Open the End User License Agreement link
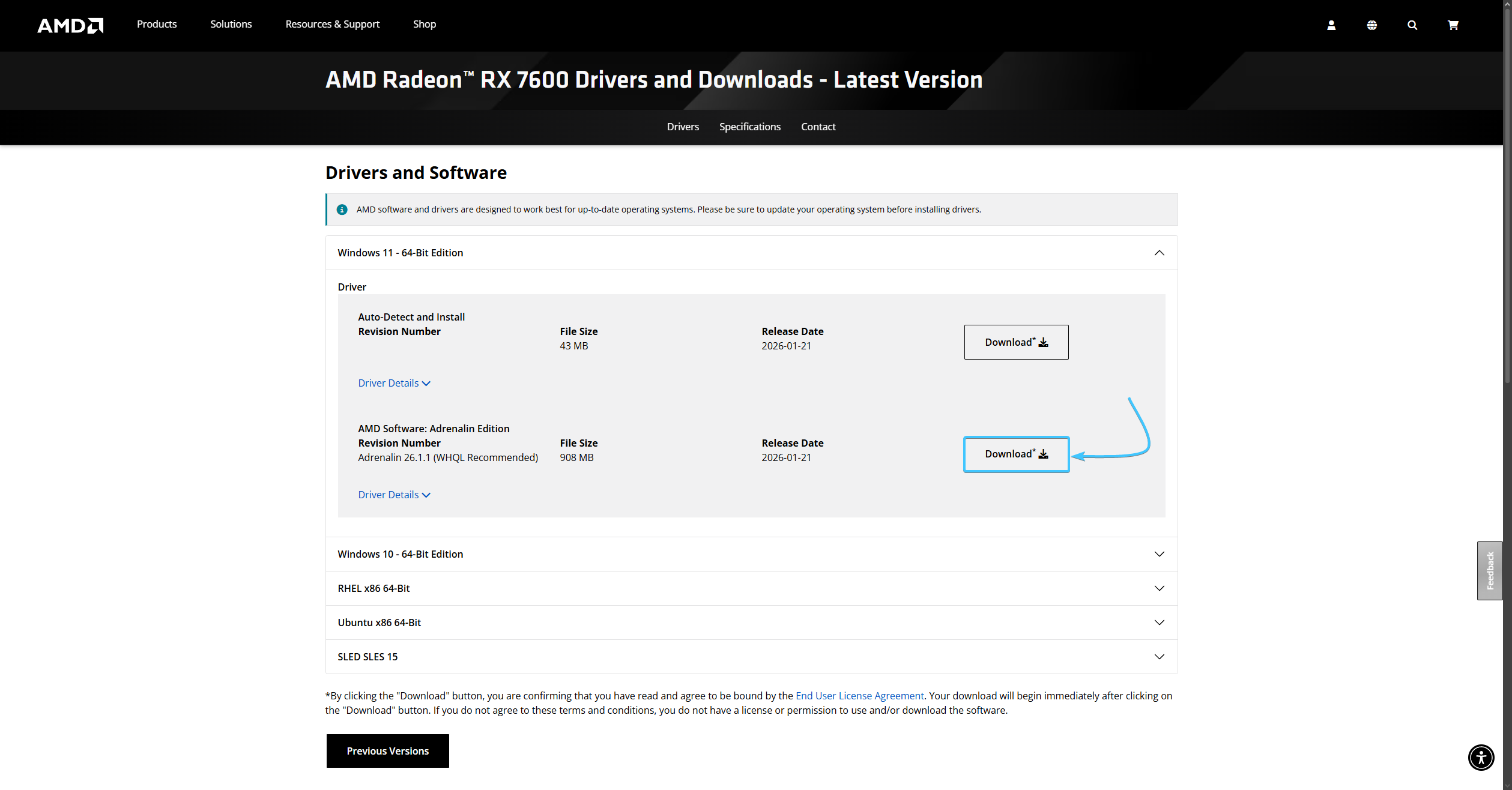The width and height of the screenshot is (1512, 790). 859,696
